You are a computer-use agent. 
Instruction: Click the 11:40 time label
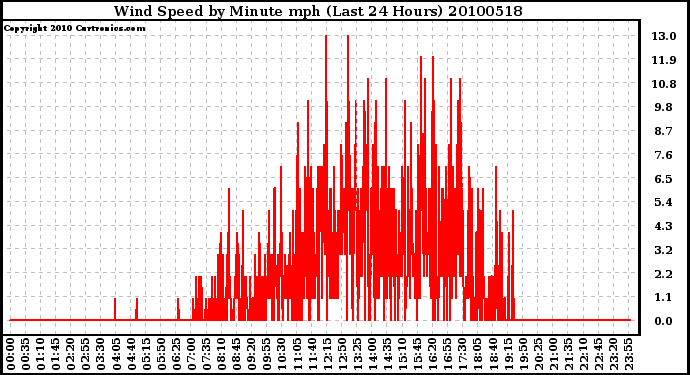pos(312,355)
